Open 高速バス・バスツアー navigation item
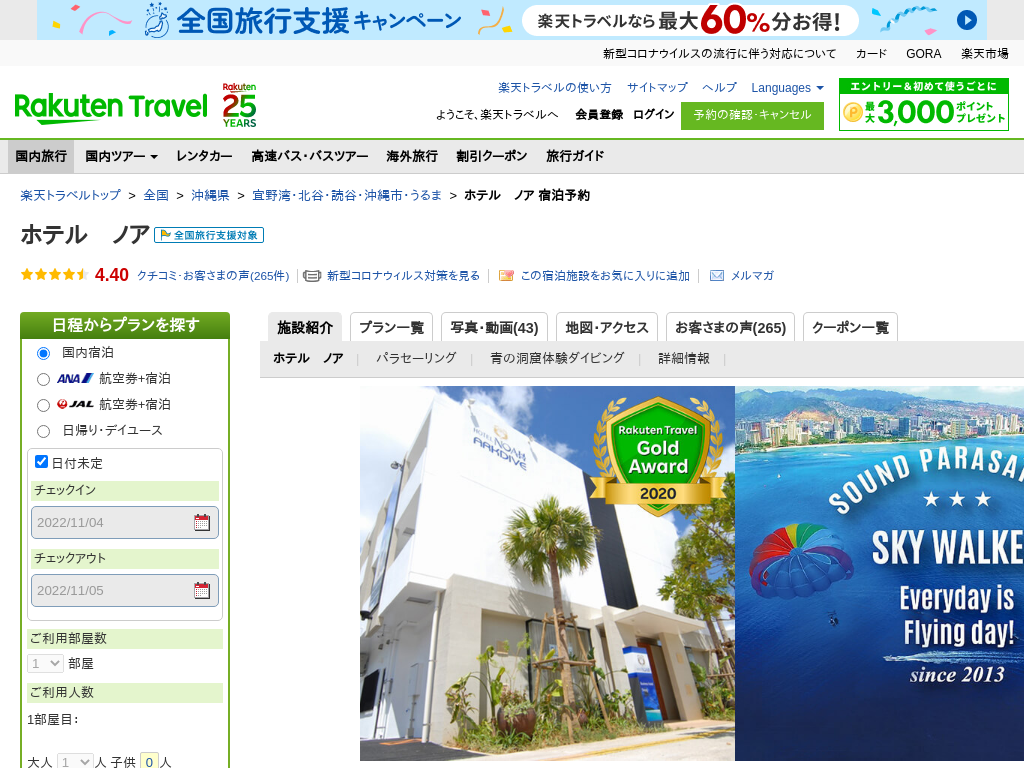Screen dimensions: 1024x768 coord(310,156)
